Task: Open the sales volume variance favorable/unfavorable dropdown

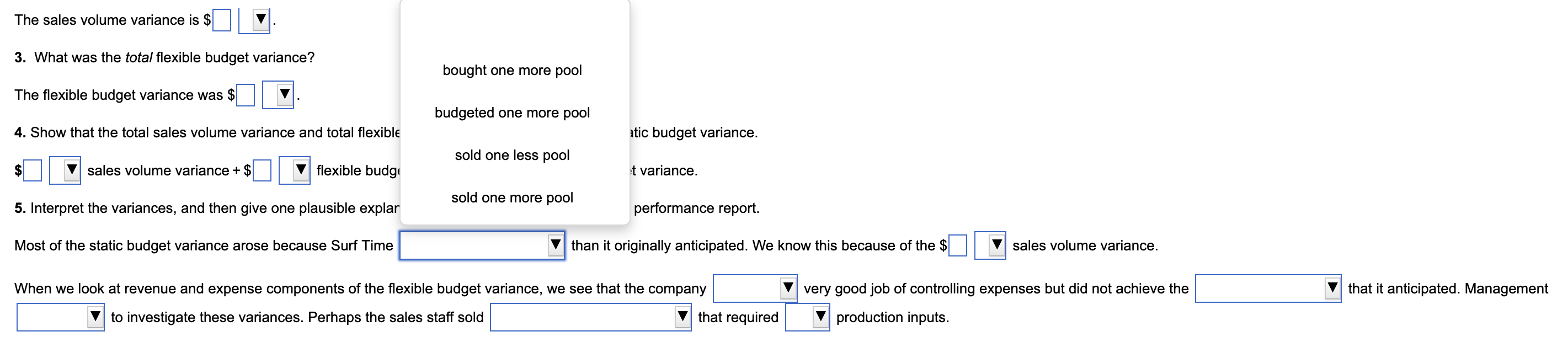Action: point(260,19)
